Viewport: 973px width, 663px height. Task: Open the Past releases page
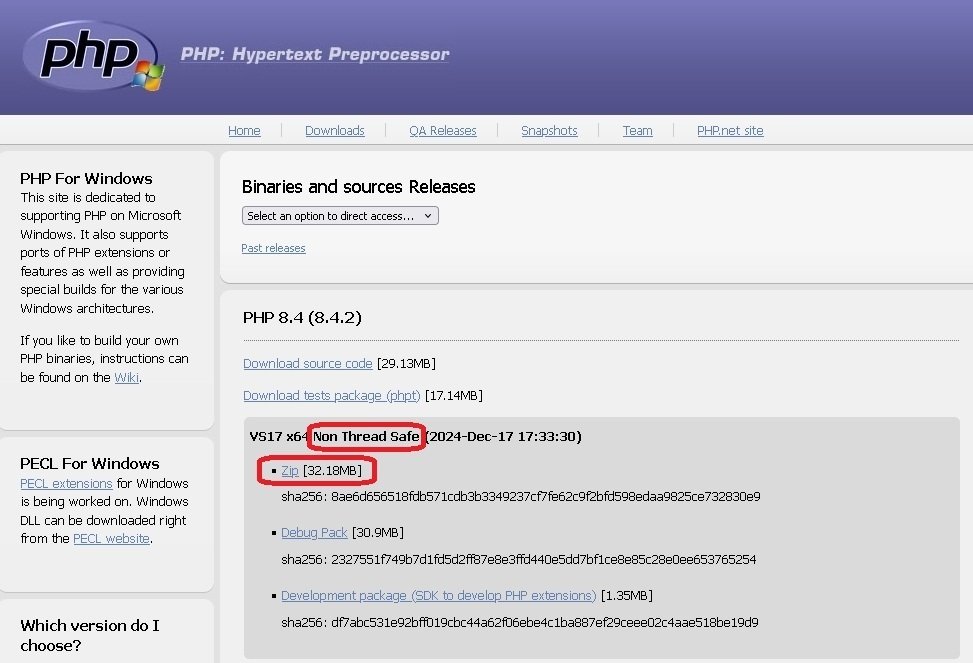coord(273,247)
